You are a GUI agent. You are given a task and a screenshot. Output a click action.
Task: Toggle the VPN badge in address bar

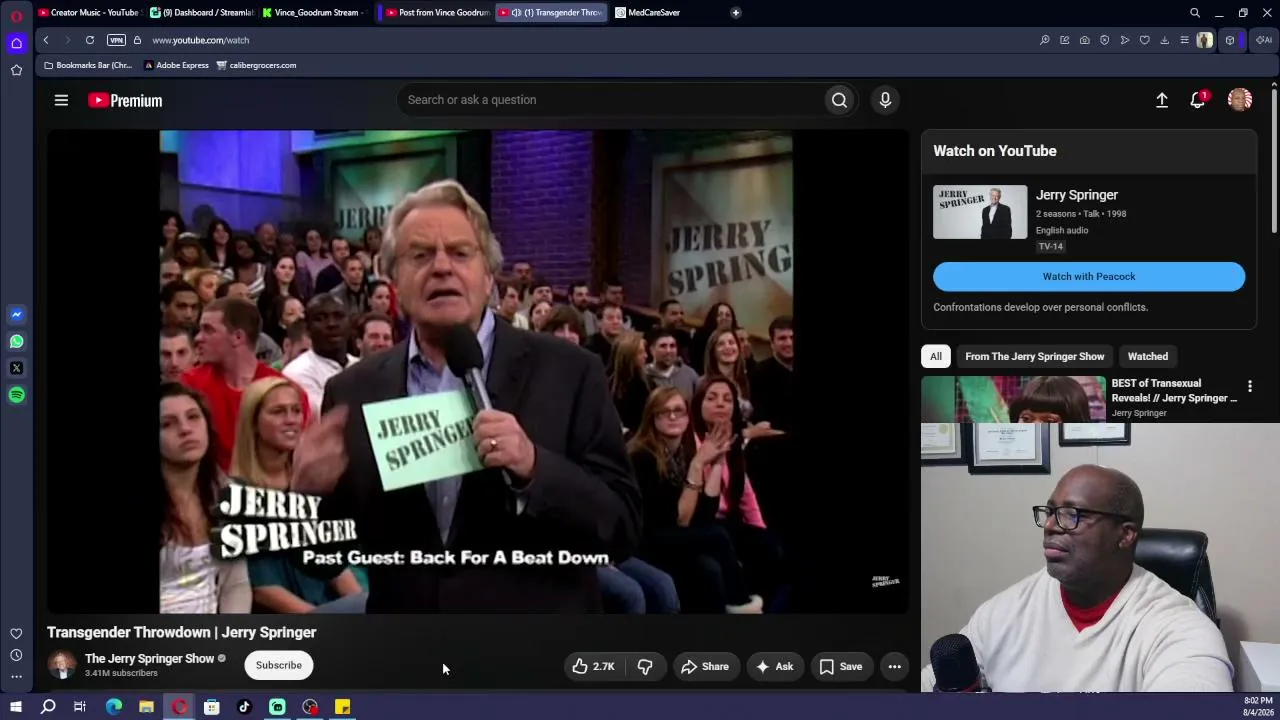(117, 40)
